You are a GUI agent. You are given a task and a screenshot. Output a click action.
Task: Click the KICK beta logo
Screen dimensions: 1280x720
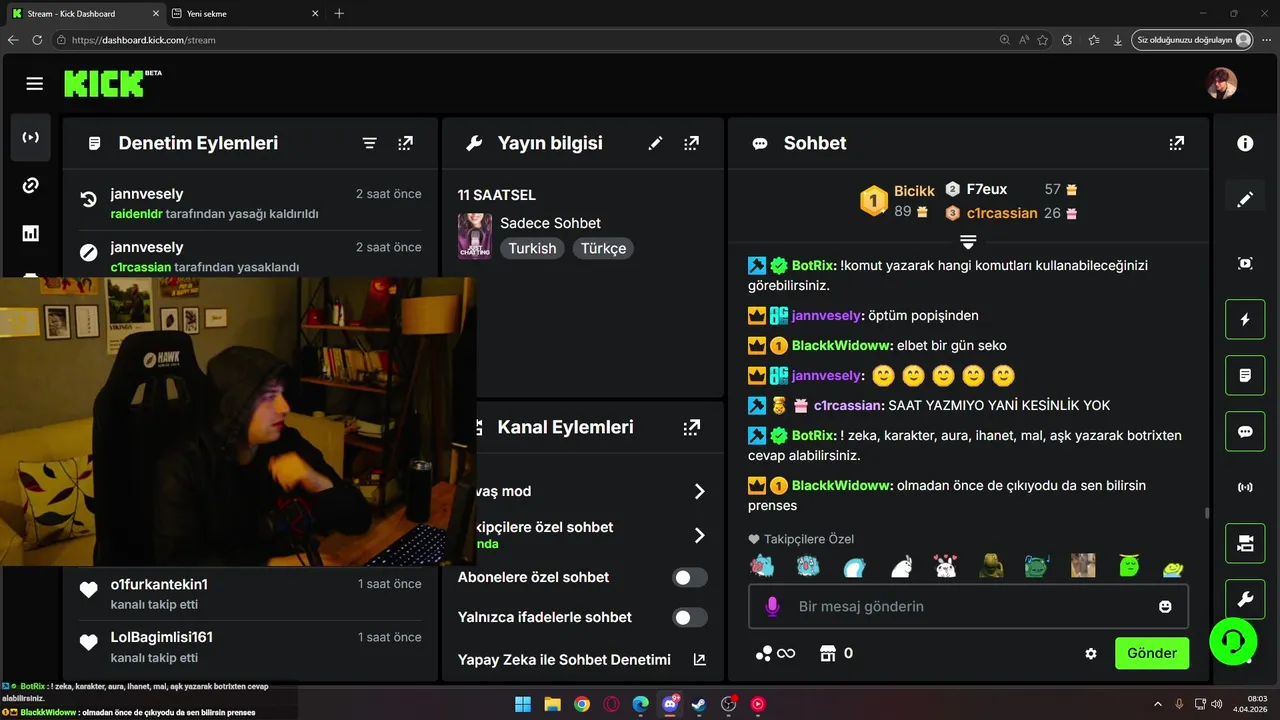click(x=112, y=83)
